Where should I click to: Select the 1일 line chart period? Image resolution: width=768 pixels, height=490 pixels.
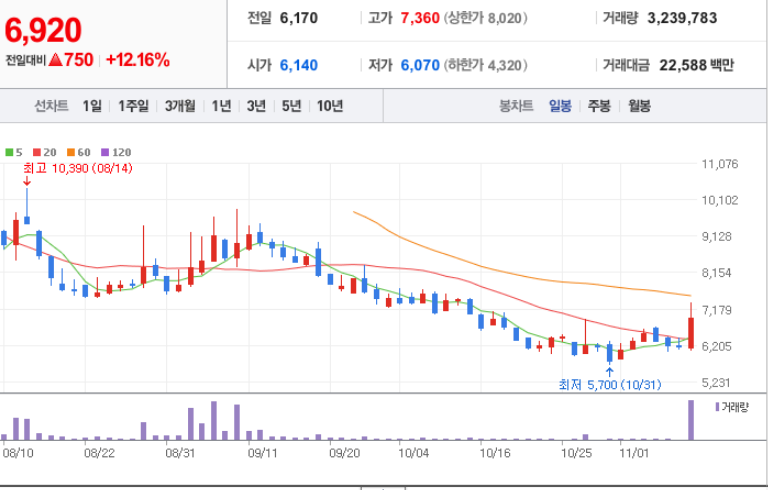(x=92, y=106)
